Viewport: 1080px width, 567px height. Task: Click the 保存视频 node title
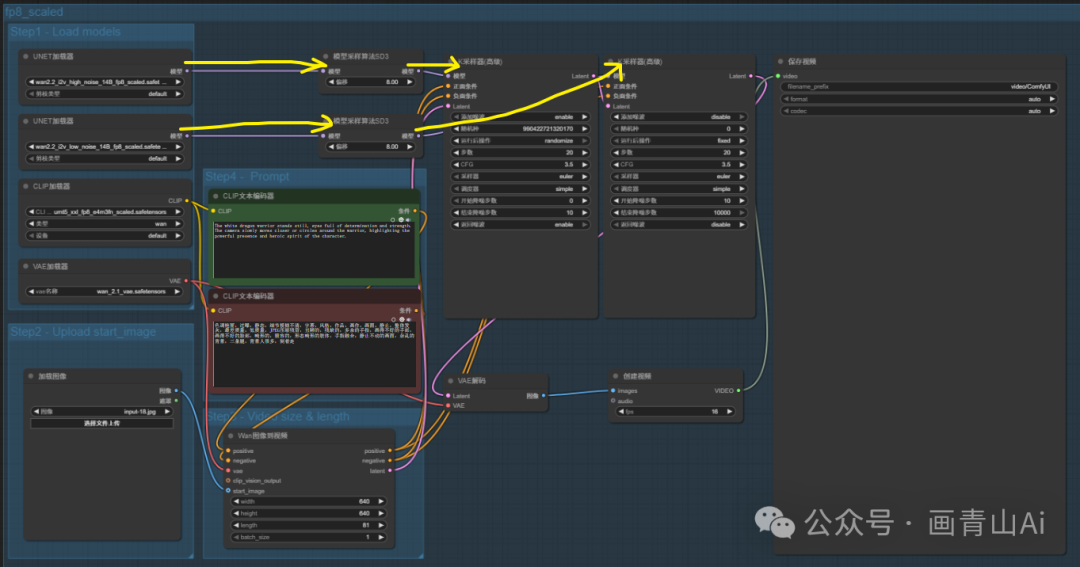pyautogui.click(x=802, y=61)
